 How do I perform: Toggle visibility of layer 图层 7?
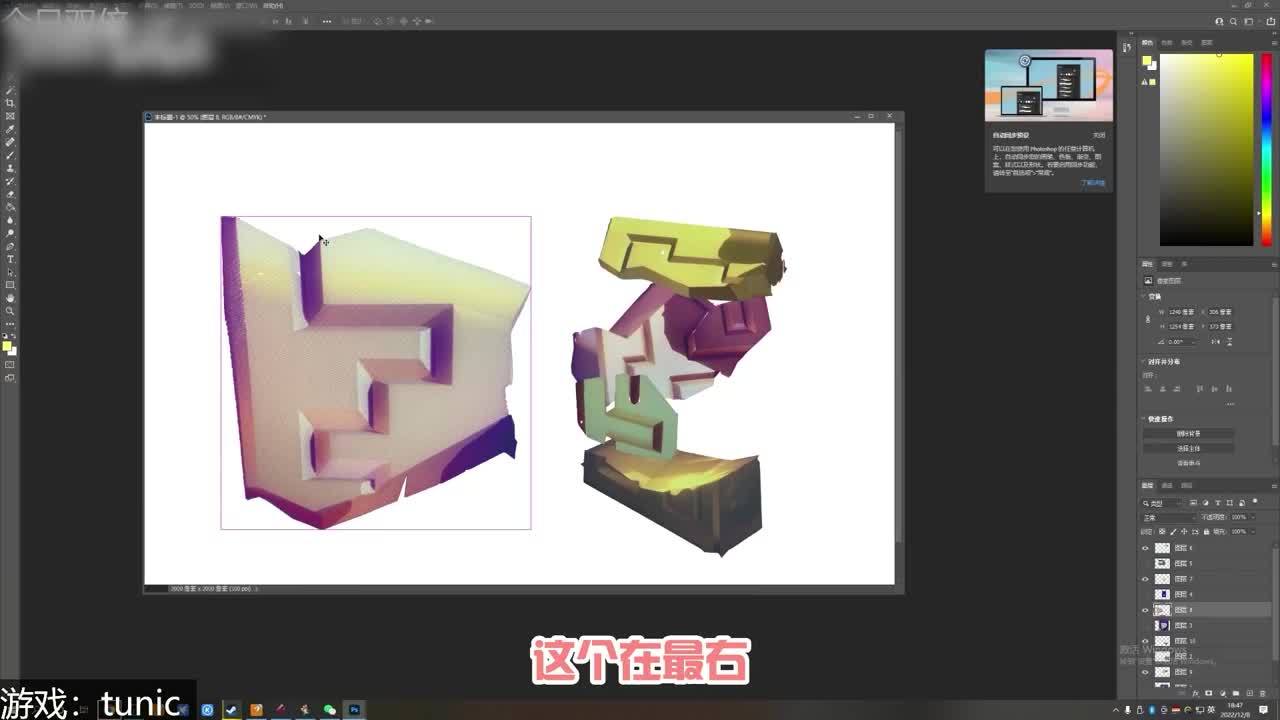pyautogui.click(x=1146, y=579)
